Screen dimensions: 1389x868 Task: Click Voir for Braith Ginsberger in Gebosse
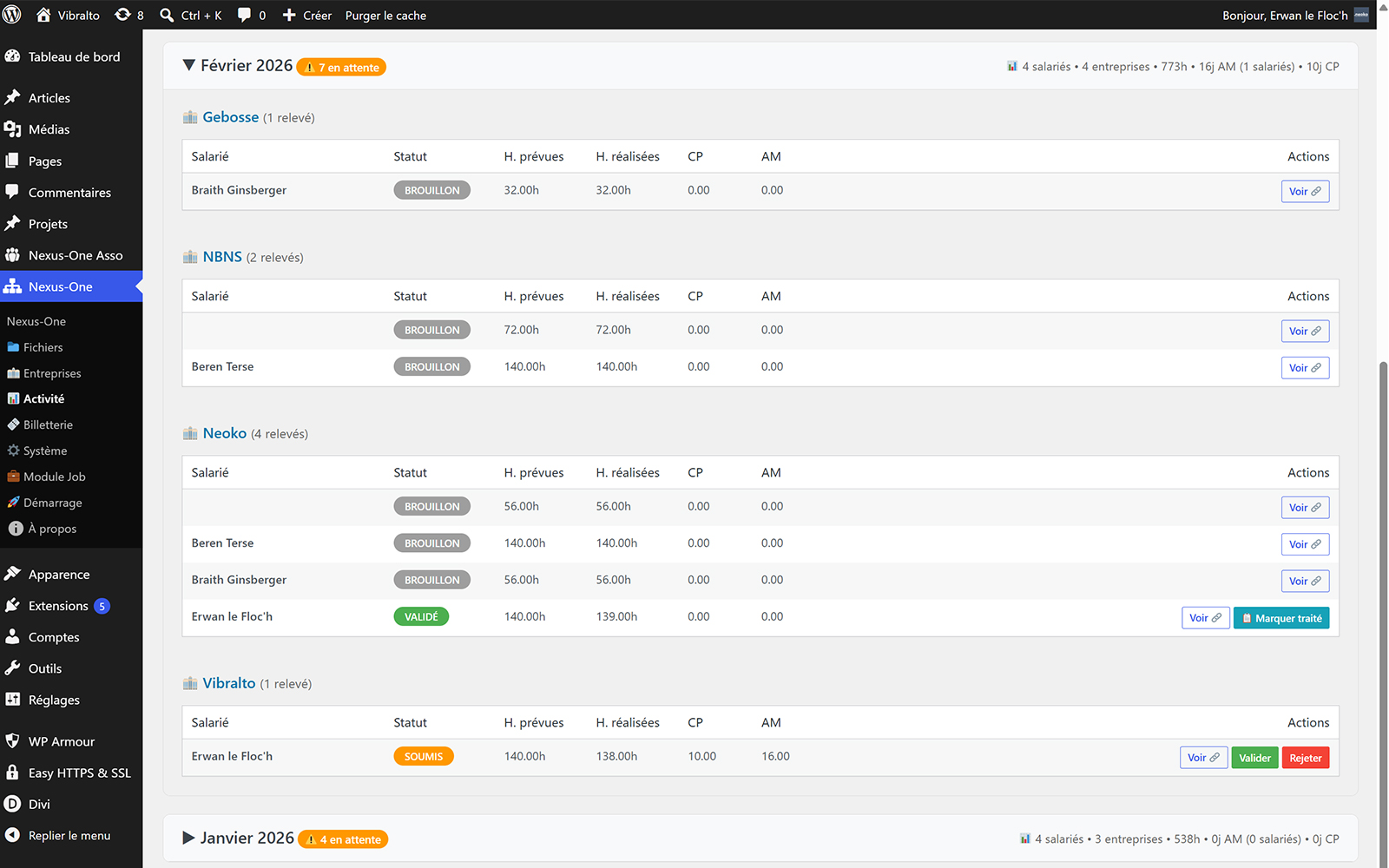pos(1305,191)
